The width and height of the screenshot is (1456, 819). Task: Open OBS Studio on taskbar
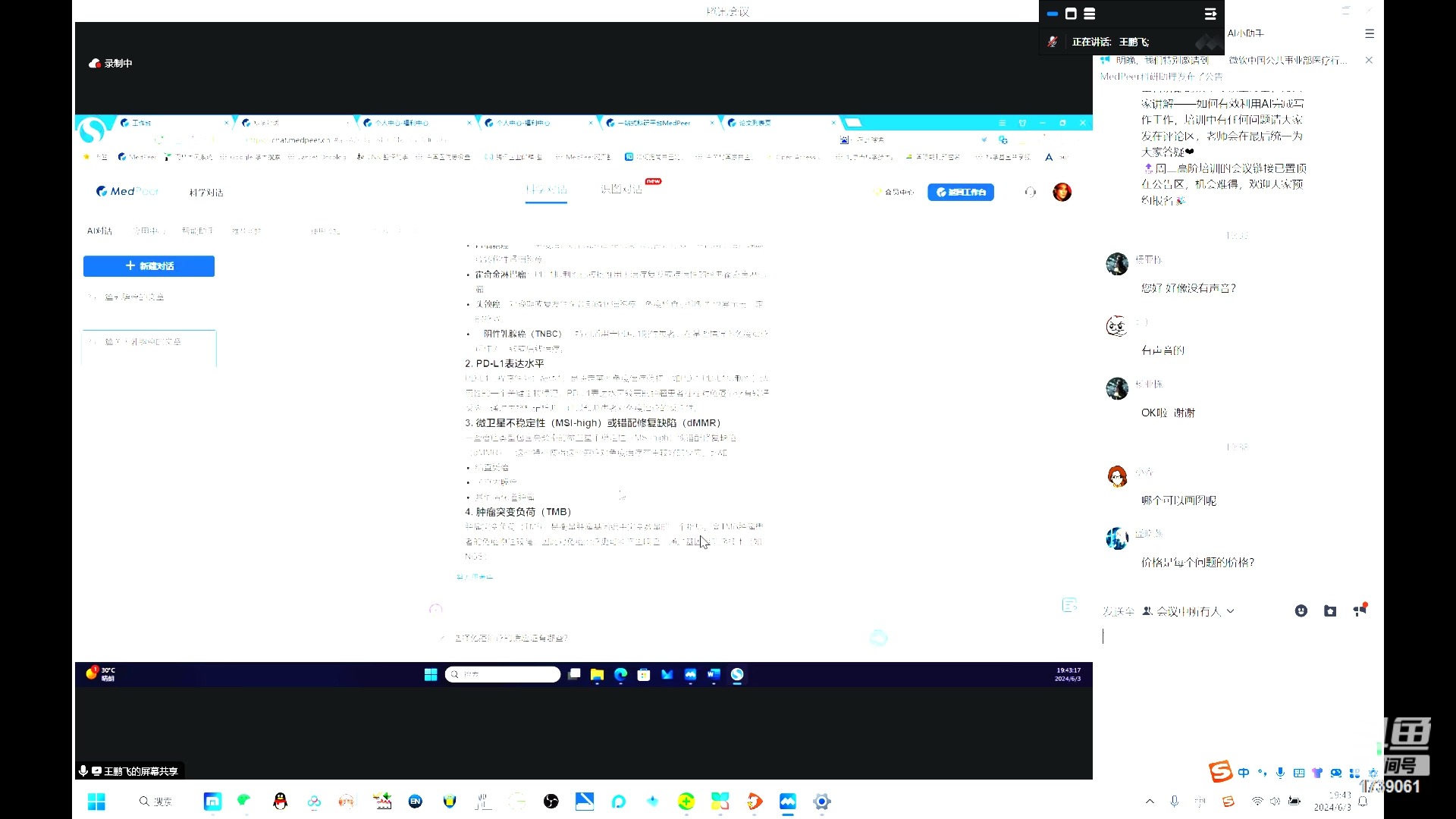pyautogui.click(x=551, y=802)
